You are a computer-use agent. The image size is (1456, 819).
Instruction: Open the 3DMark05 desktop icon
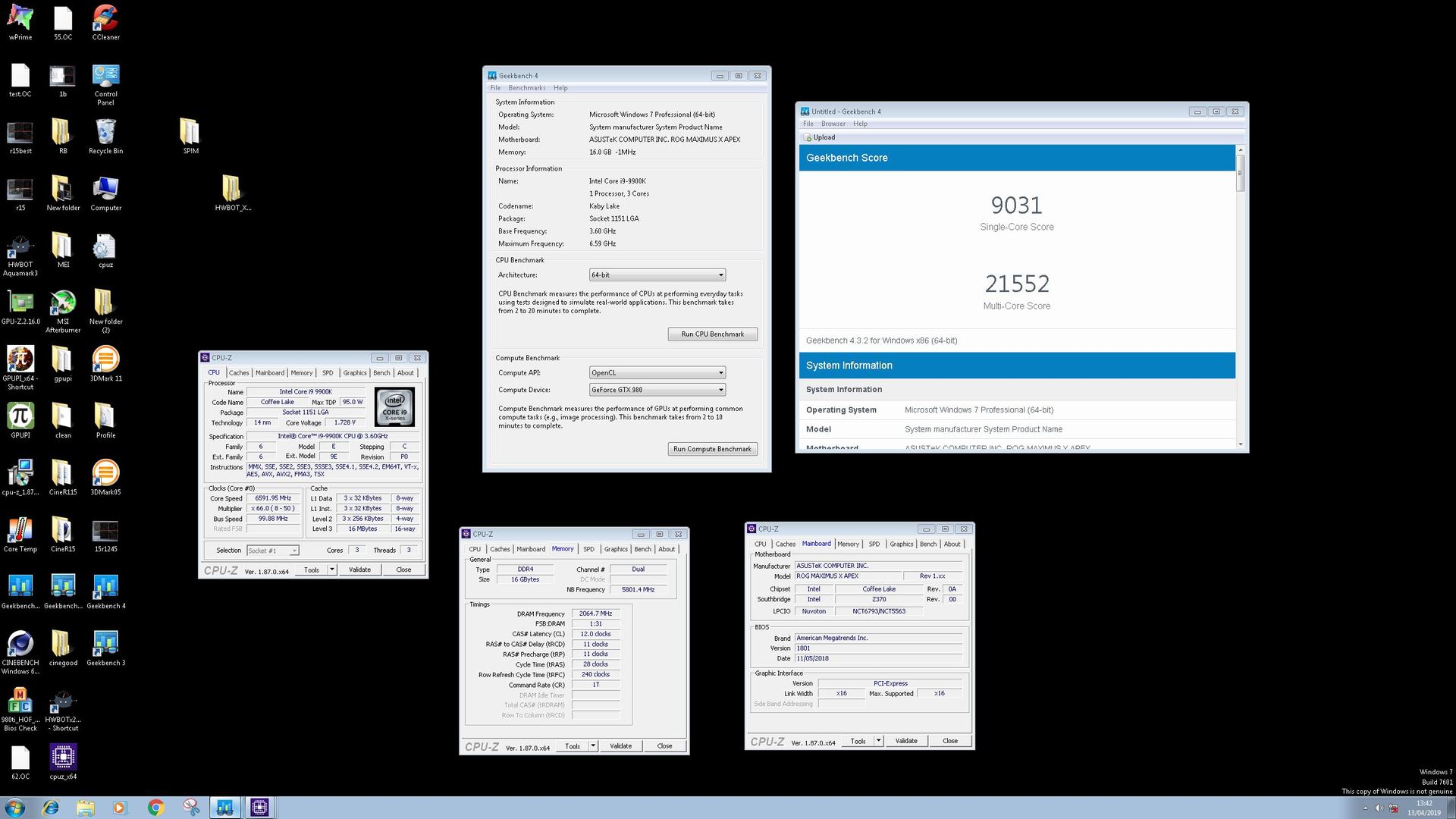pos(105,478)
